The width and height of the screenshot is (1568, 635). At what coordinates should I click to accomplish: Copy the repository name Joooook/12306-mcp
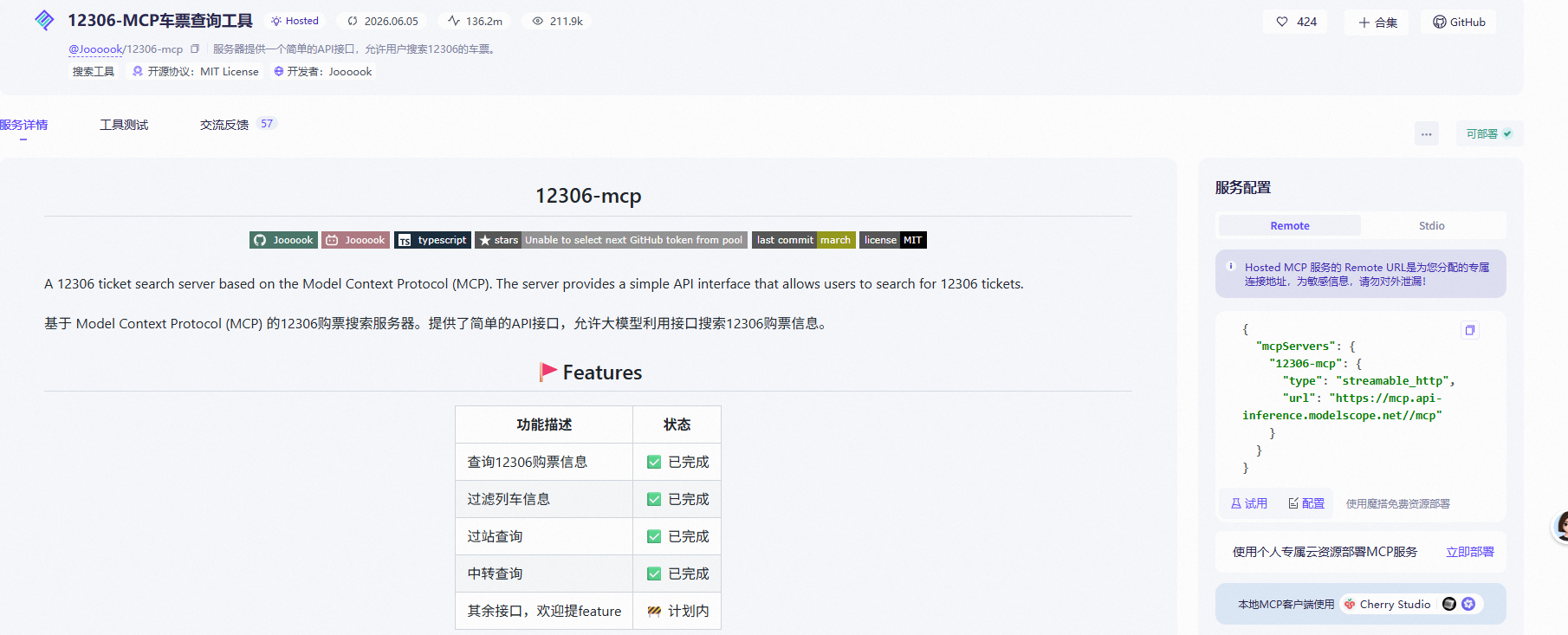[195, 49]
